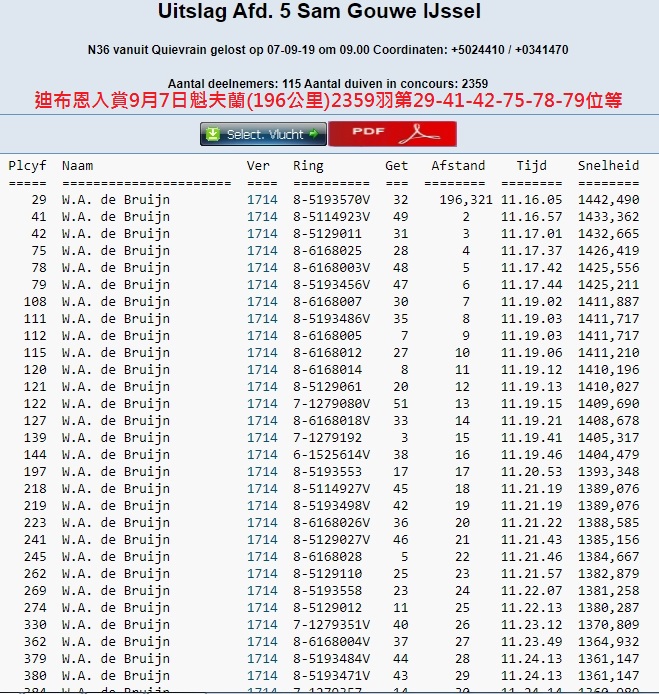Click the title Uitslag Afd. 5 Sam Gouwe IJssel
Screen dimensions: 659x694
[x=319, y=11]
